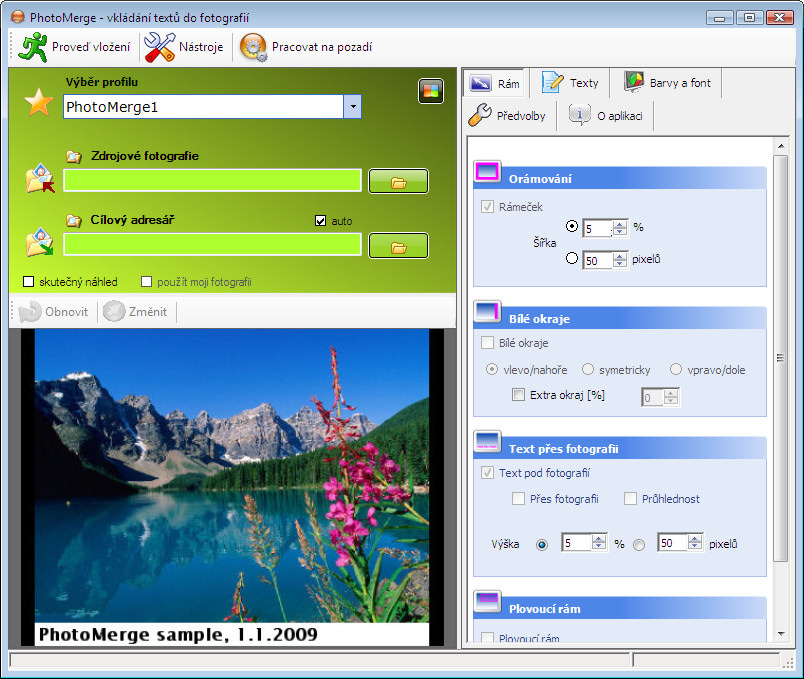Decrease the Výška percent spinner value
Screen dimensions: 804x679
[598, 546]
